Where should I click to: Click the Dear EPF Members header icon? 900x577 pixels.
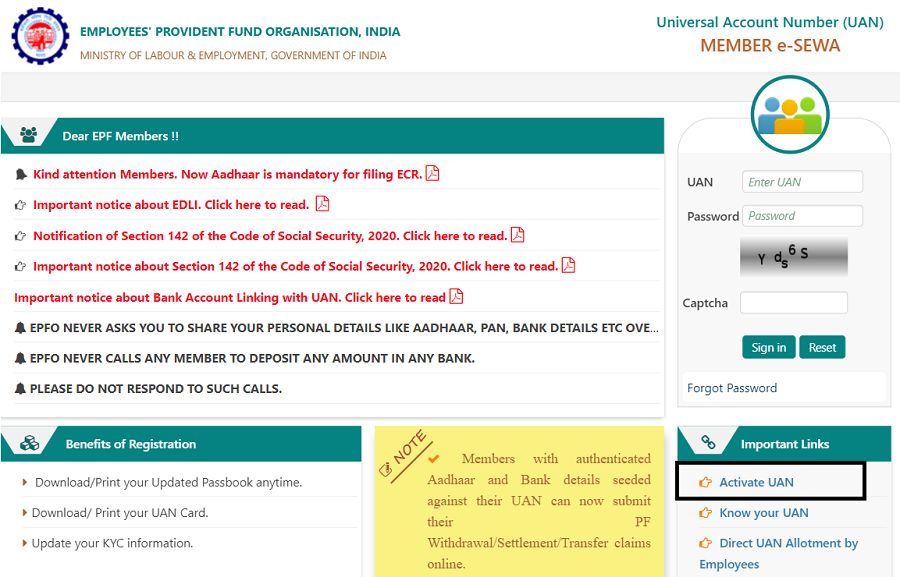[x=27, y=135]
